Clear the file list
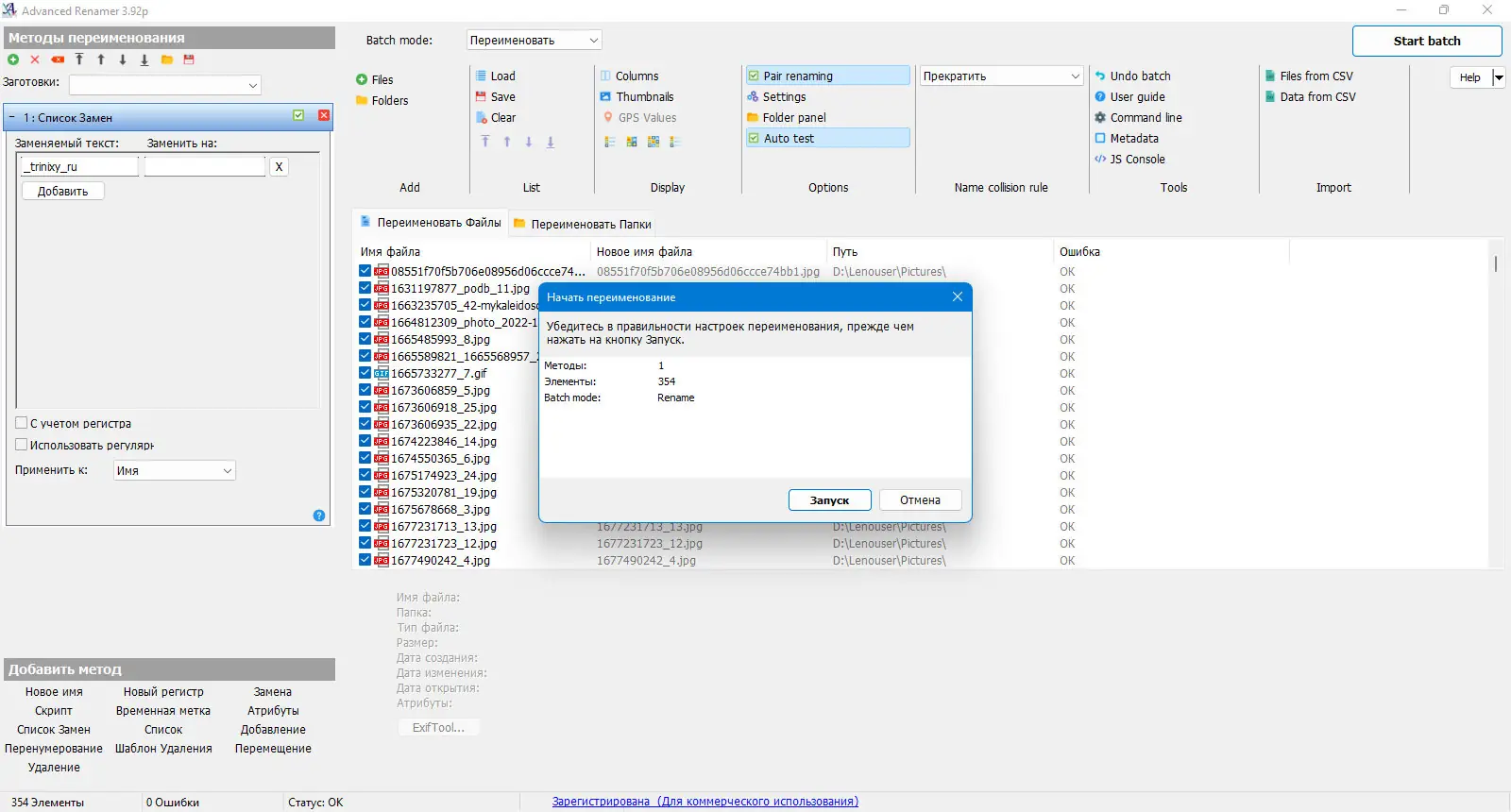Viewport: 1511px width, 812px height. point(496,118)
